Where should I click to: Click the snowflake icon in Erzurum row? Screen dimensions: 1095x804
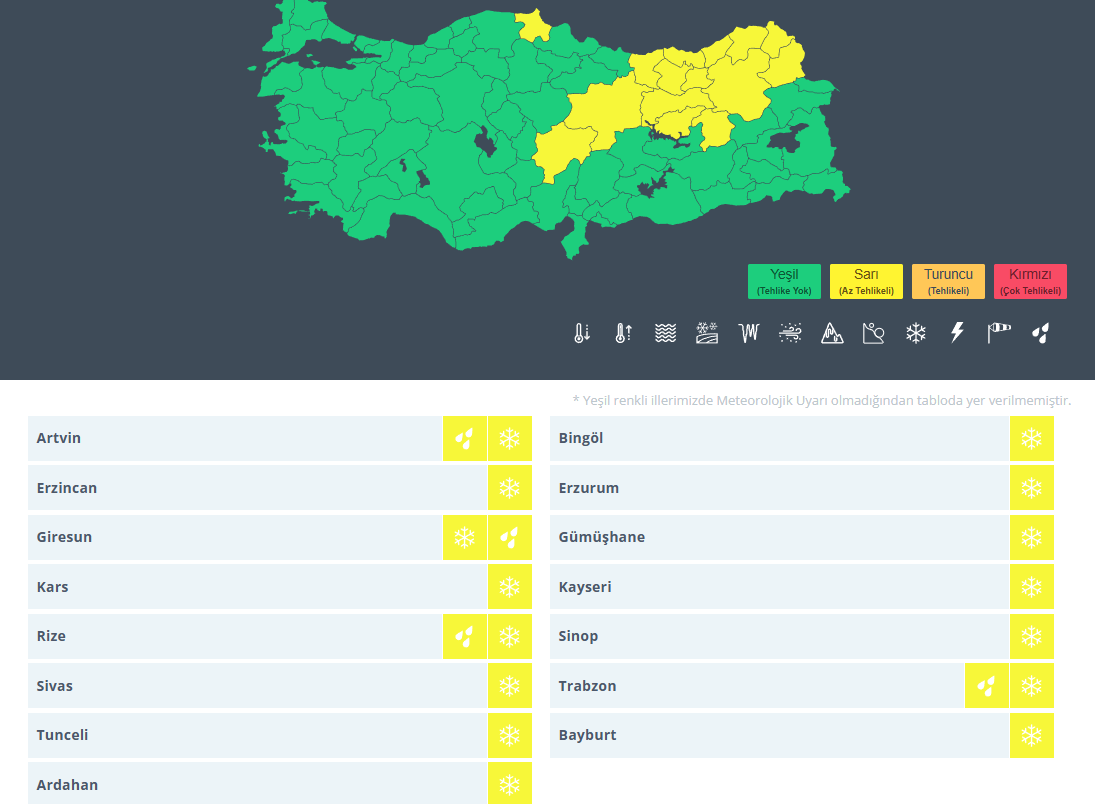point(1031,488)
